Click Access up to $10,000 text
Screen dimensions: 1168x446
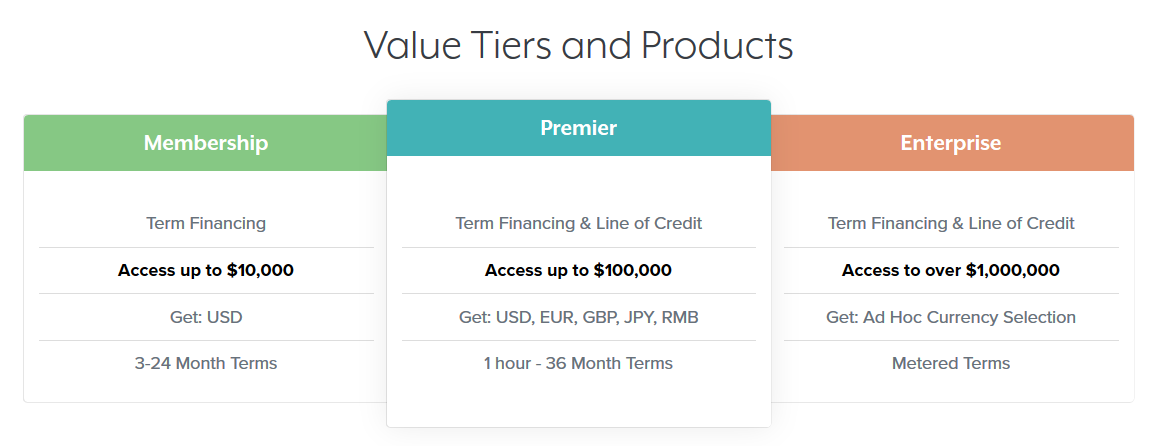pos(206,270)
